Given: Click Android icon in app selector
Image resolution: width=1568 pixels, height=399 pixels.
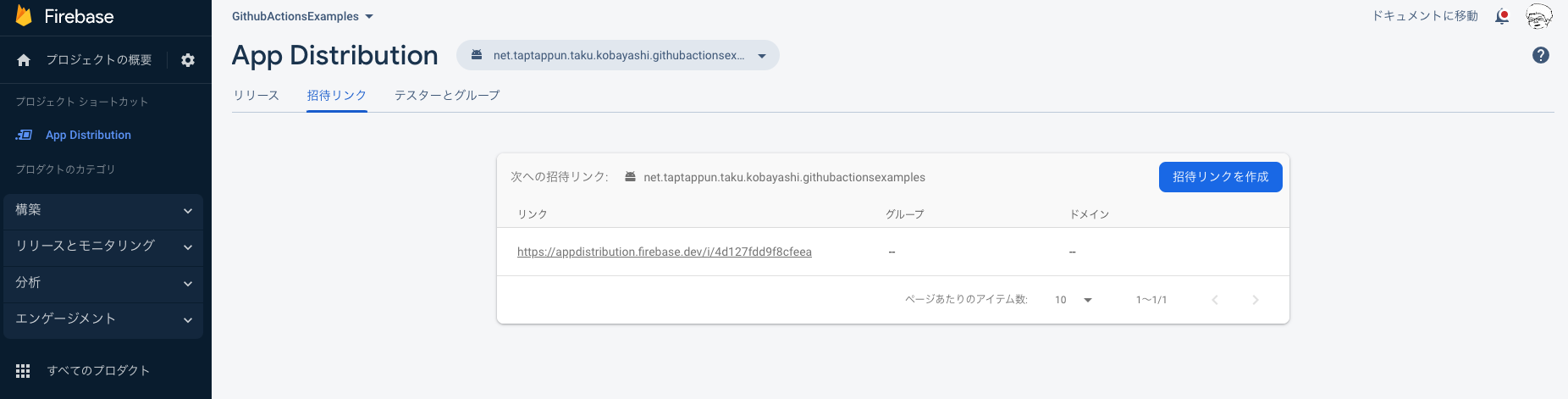Looking at the screenshot, I should click(x=477, y=55).
